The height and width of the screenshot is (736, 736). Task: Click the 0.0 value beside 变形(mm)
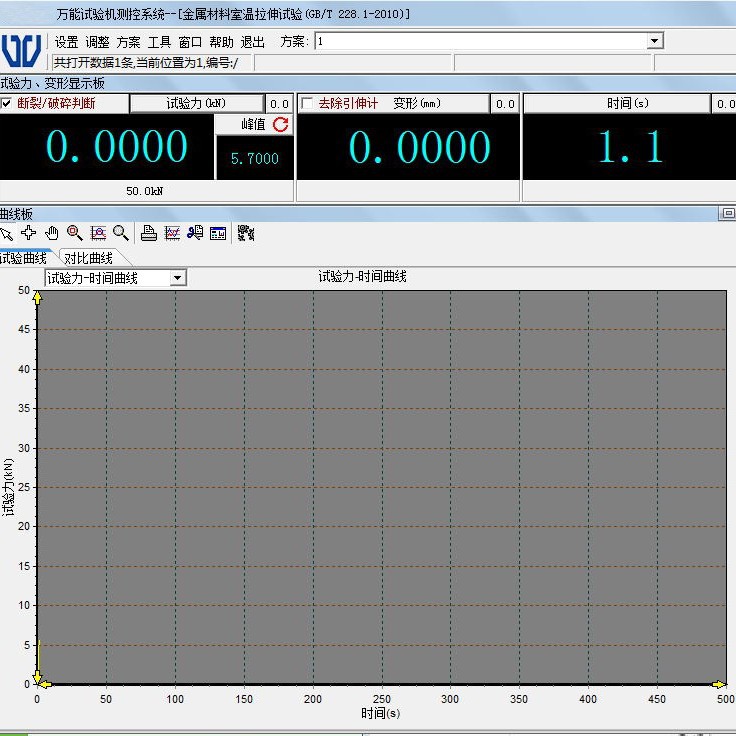[505, 104]
